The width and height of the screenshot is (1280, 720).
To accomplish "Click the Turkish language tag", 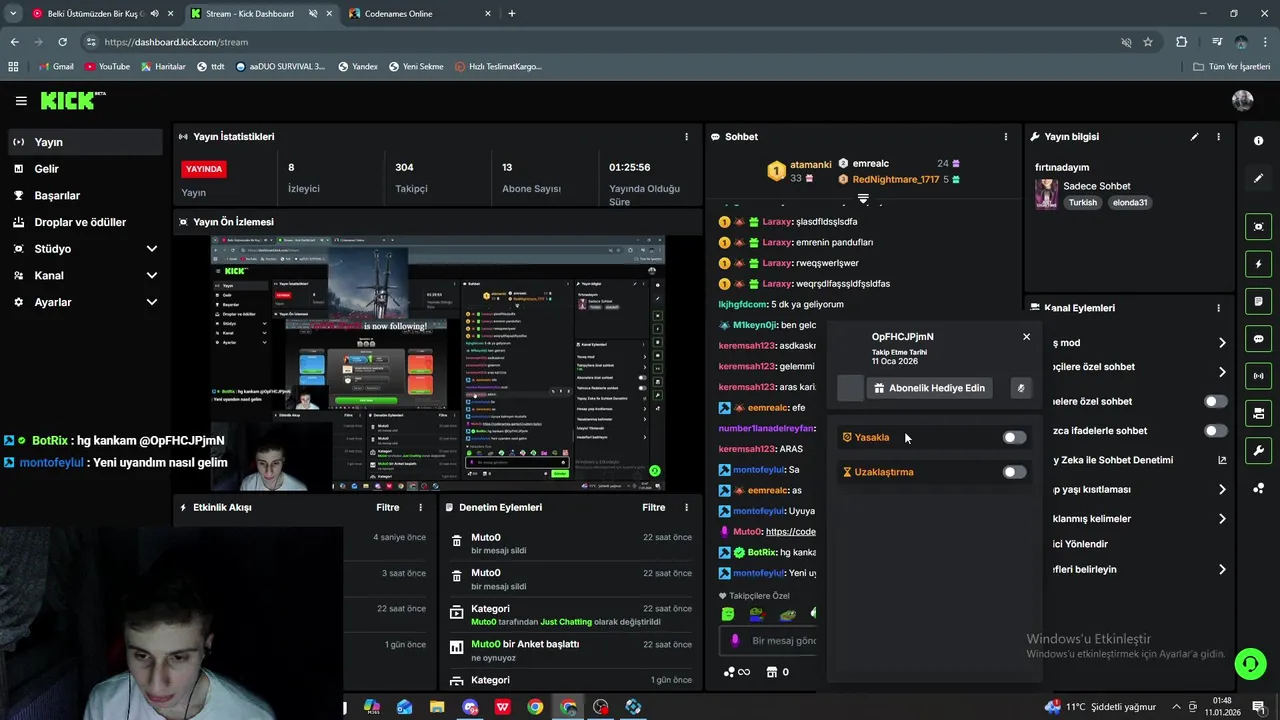I will [1082, 202].
